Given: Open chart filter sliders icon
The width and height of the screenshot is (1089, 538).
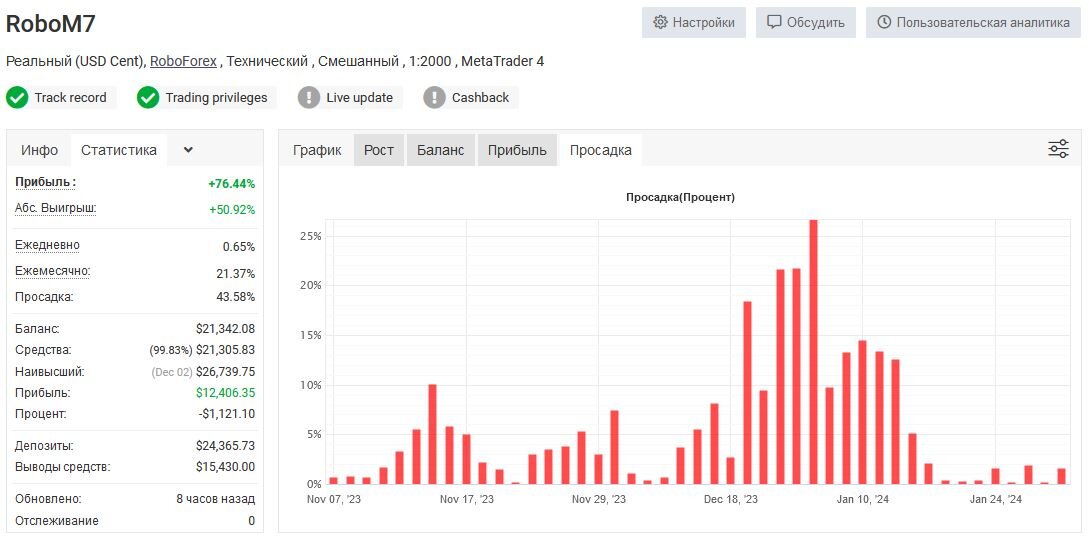Looking at the screenshot, I should (x=1058, y=149).
